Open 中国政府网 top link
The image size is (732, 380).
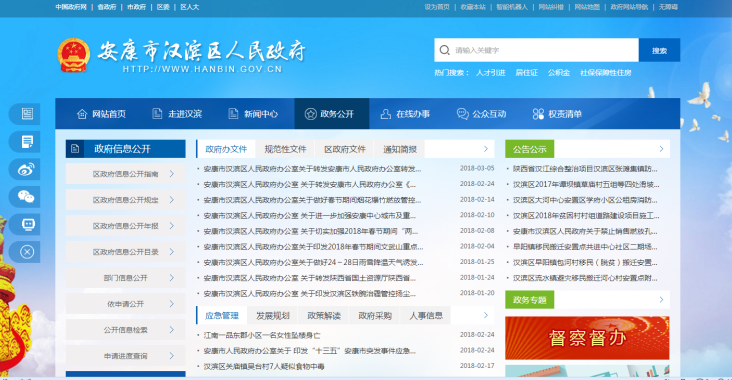pos(71,7)
